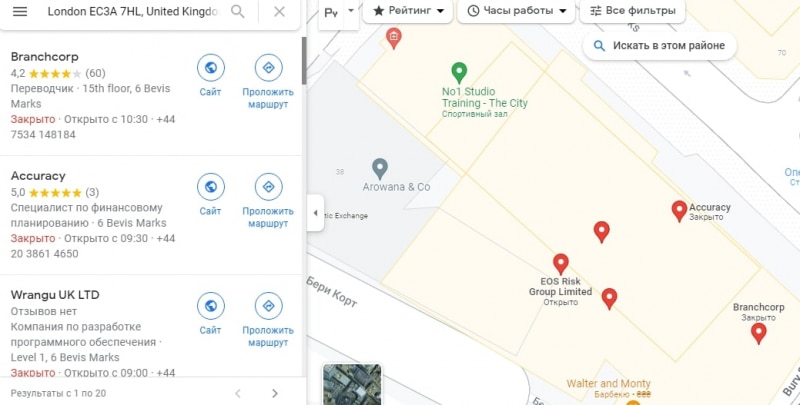Open Branchcorp website (Сайт) icon
Screen dimensions: 800x405
[x=211, y=67]
